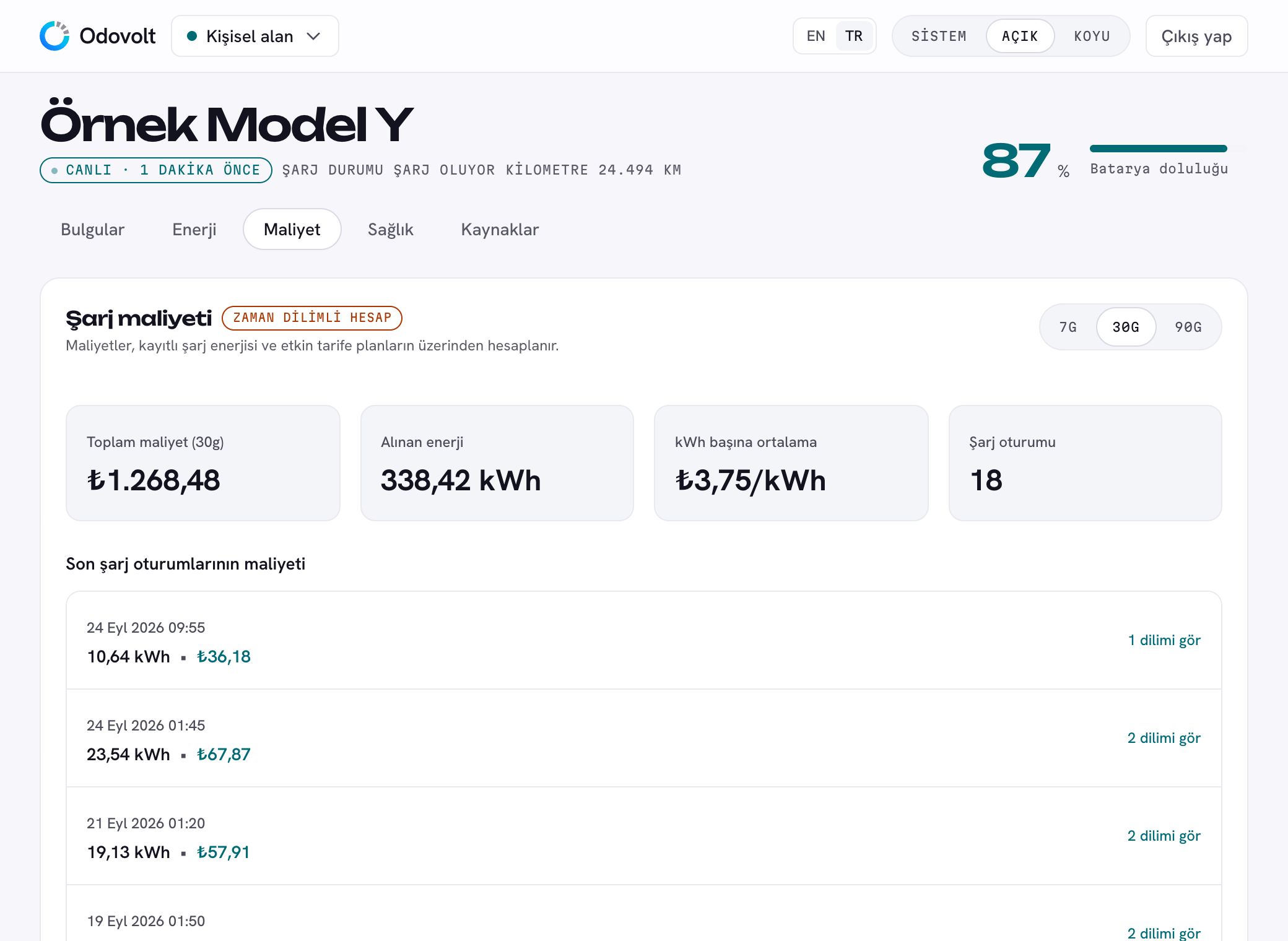The width and height of the screenshot is (1288, 941).
Task: Click the Son şarj oturumlarının maliyeti heading
Action: [x=186, y=564]
